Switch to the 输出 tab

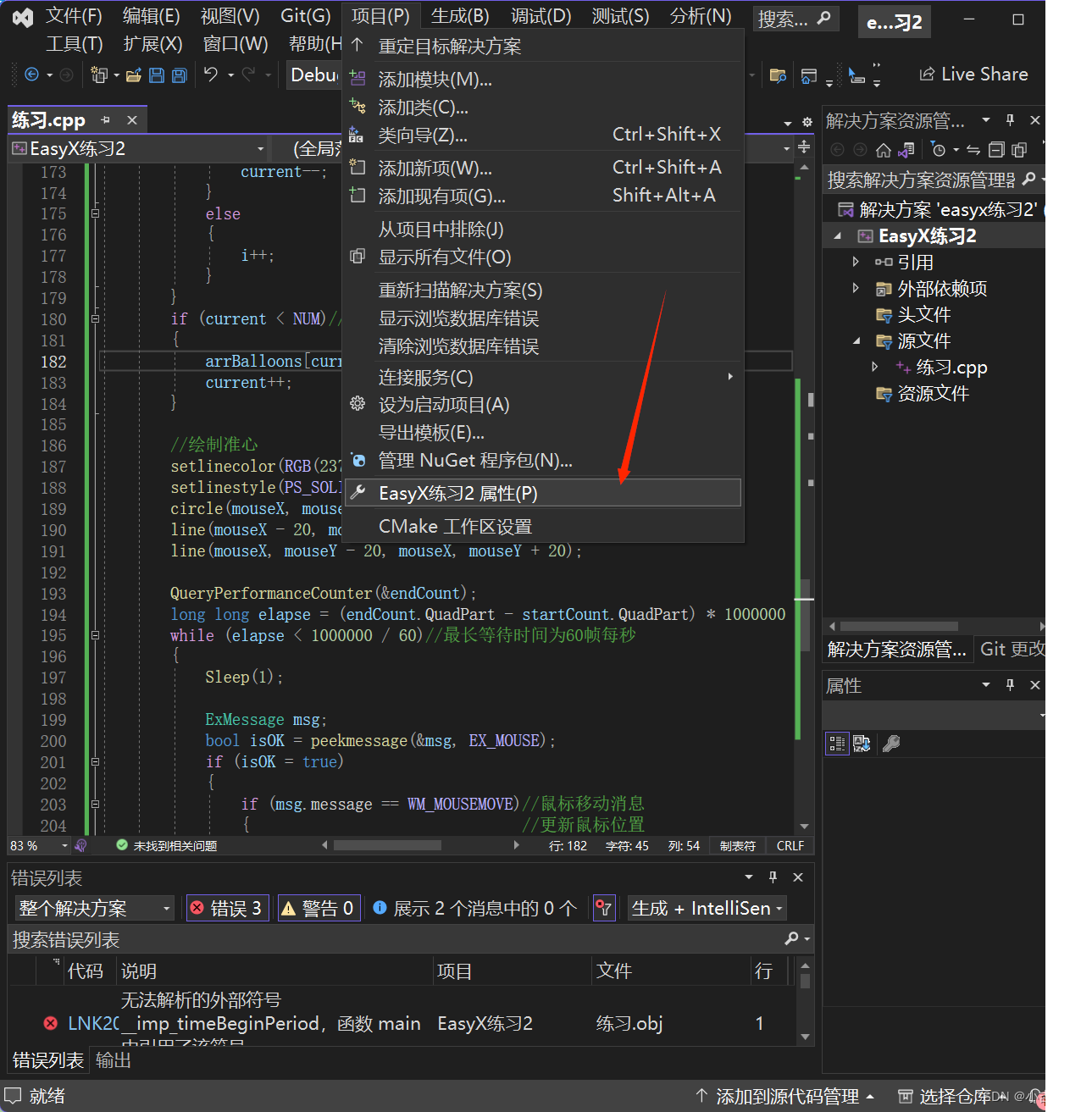[x=114, y=1060]
